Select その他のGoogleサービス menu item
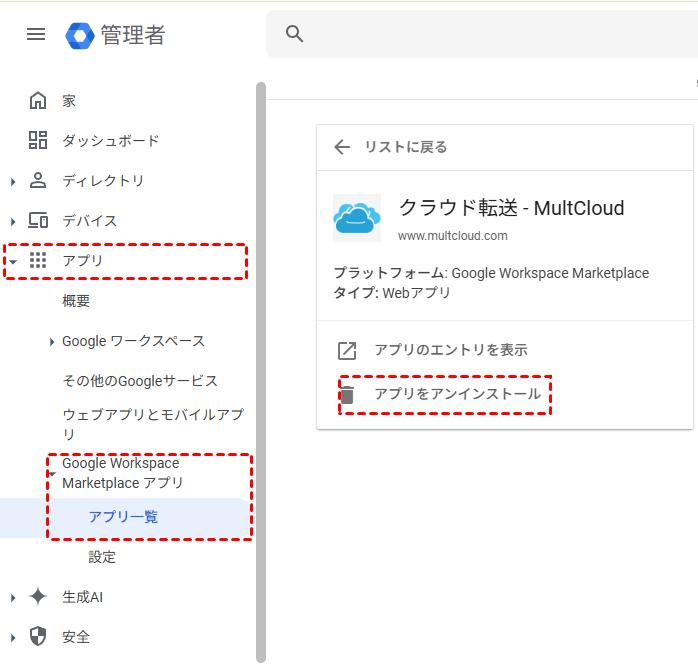Screen dimensions: 698x664 [140, 381]
